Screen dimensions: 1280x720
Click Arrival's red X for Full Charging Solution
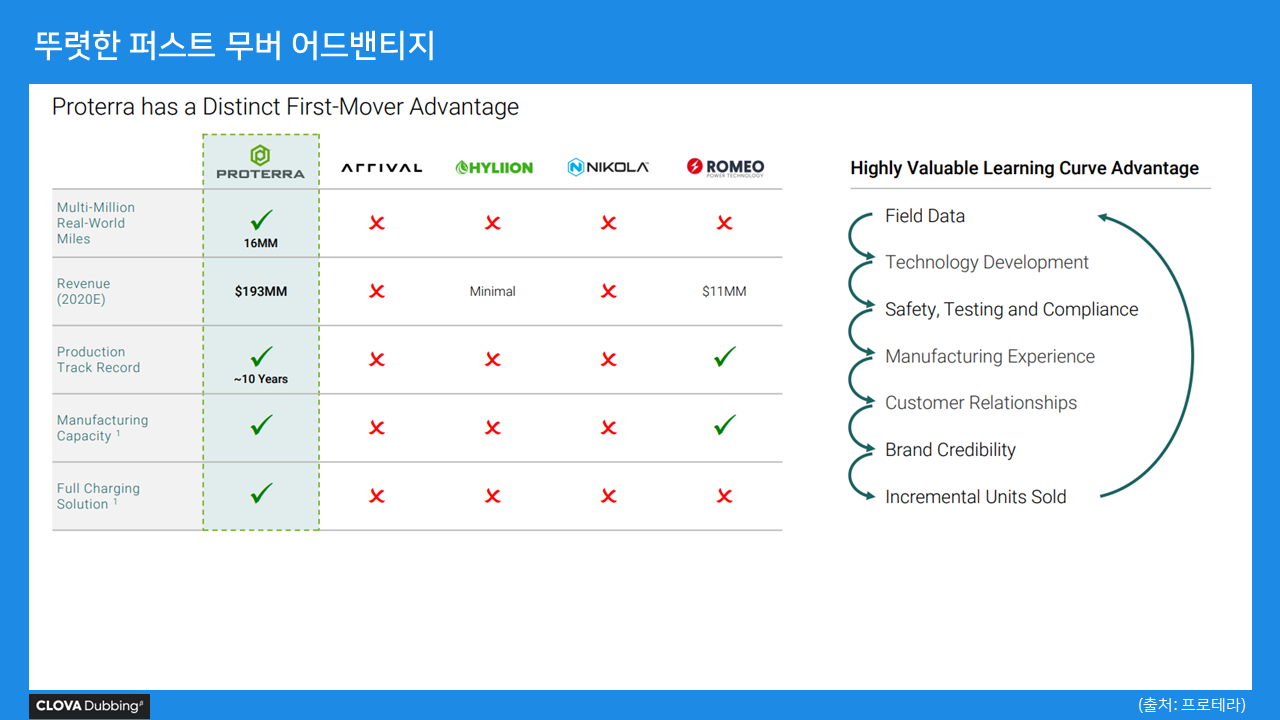point(377,496)
